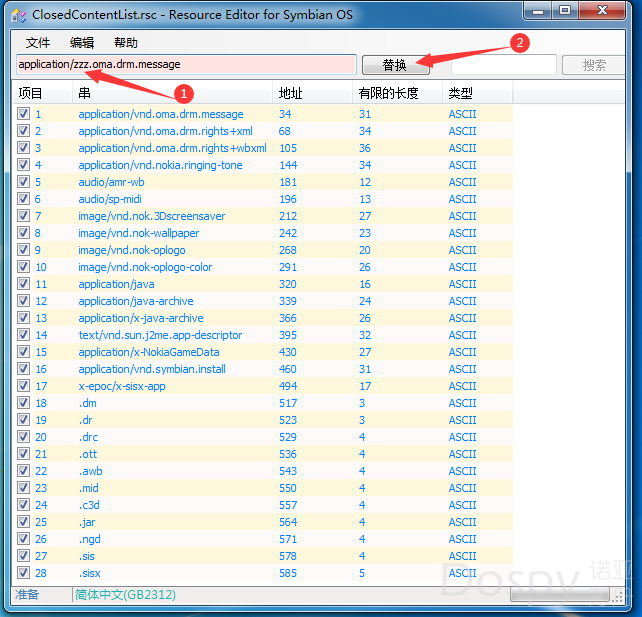Toggle checkbox for item 25 .jar

click(x=23, y=522)
